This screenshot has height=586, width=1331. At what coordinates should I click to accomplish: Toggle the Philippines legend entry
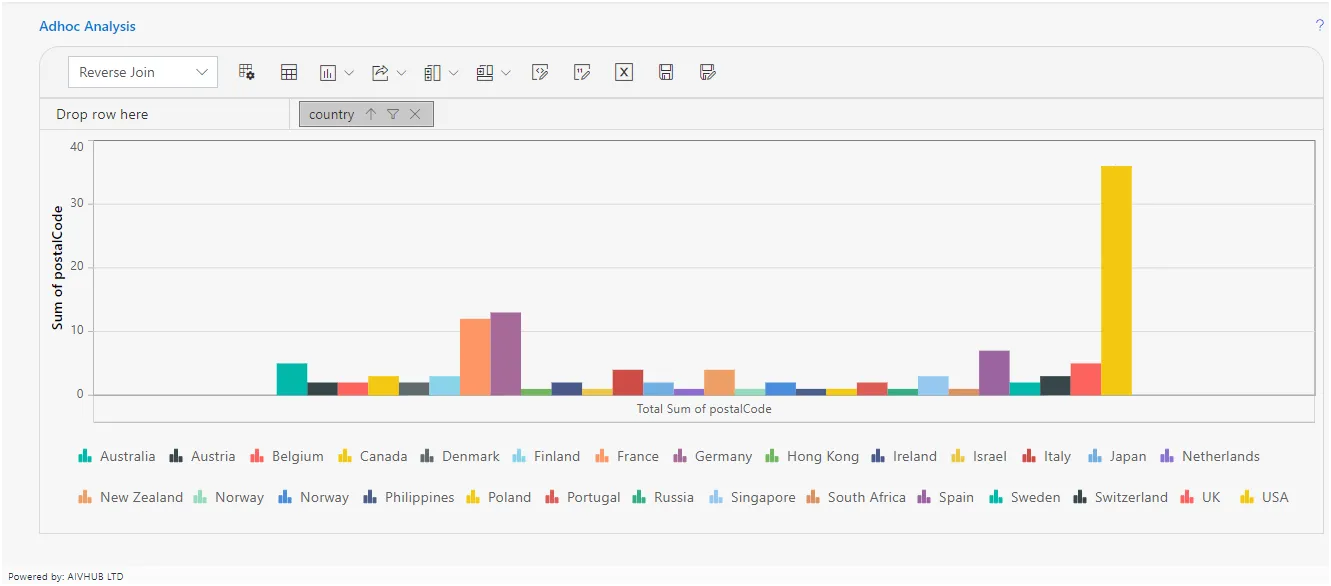point(409,497)
